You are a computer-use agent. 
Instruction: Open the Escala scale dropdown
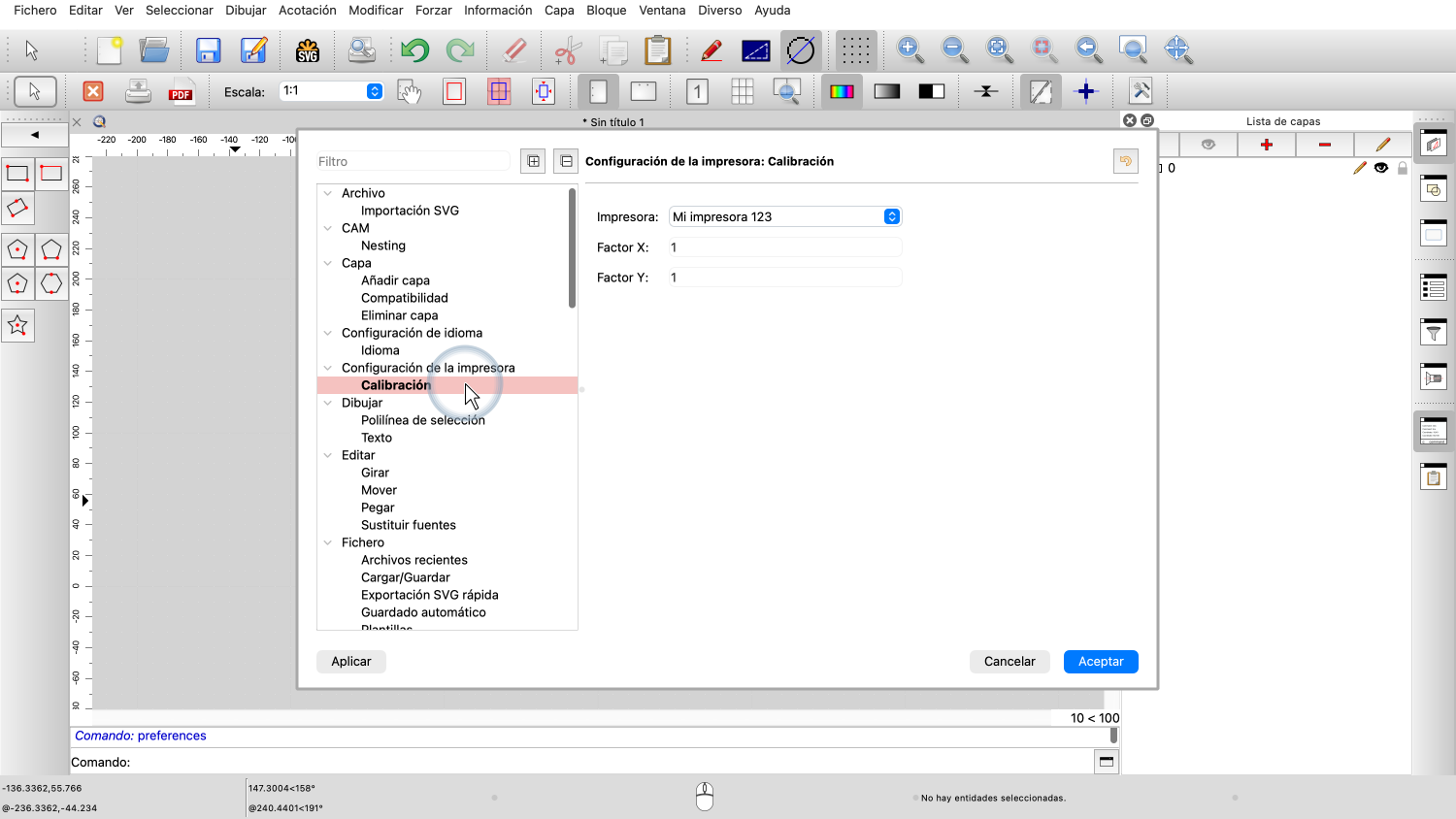point(374,91)
